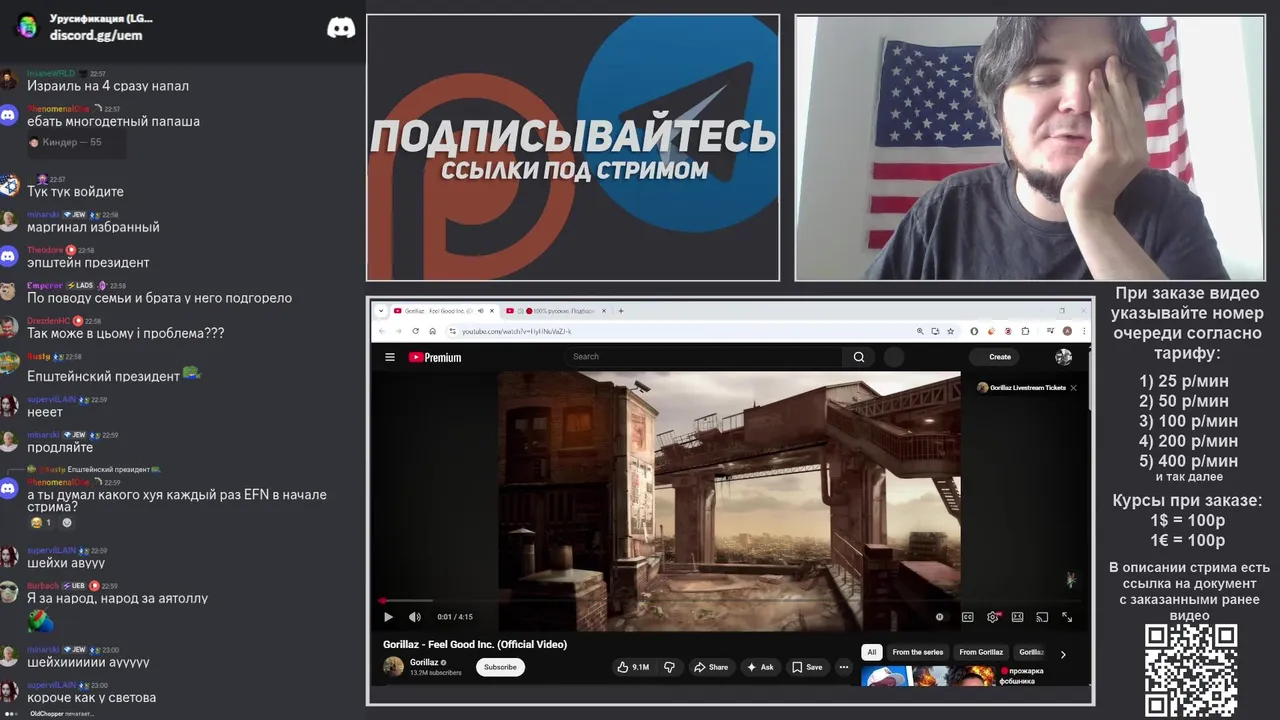This screenshot has width=1280, height=720.
Task: Open the player settings gear
Action: click(x=993, y=617)
